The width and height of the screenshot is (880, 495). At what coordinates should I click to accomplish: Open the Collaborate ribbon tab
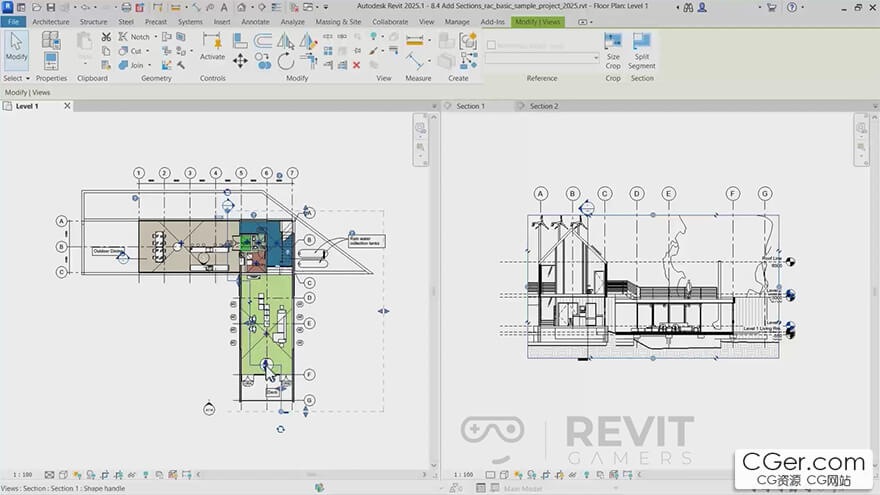390,21
